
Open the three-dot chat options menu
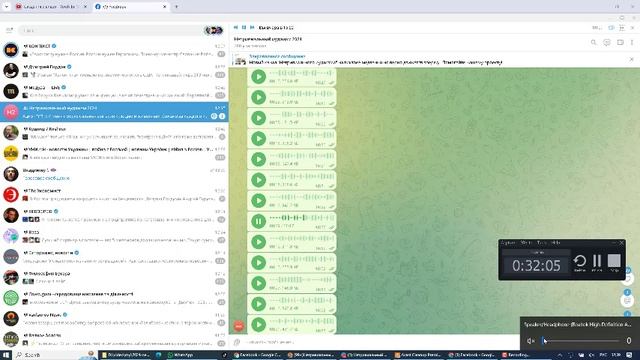tap(632, 42)
